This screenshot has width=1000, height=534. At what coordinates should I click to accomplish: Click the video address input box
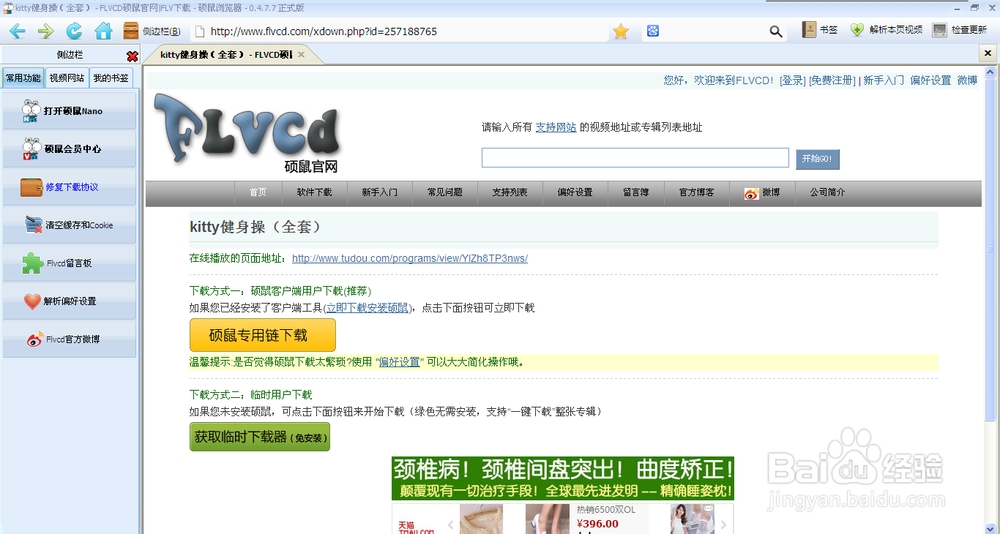[x=635, y=158]
